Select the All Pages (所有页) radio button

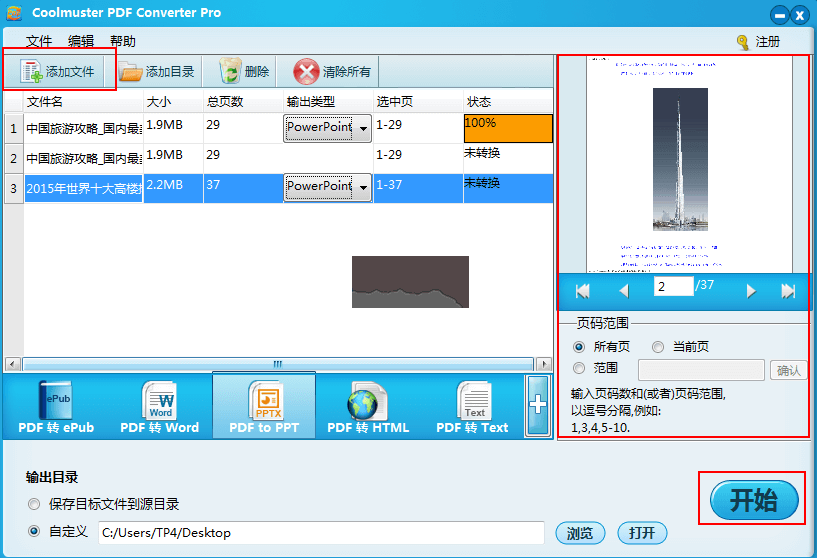point(578,346)
